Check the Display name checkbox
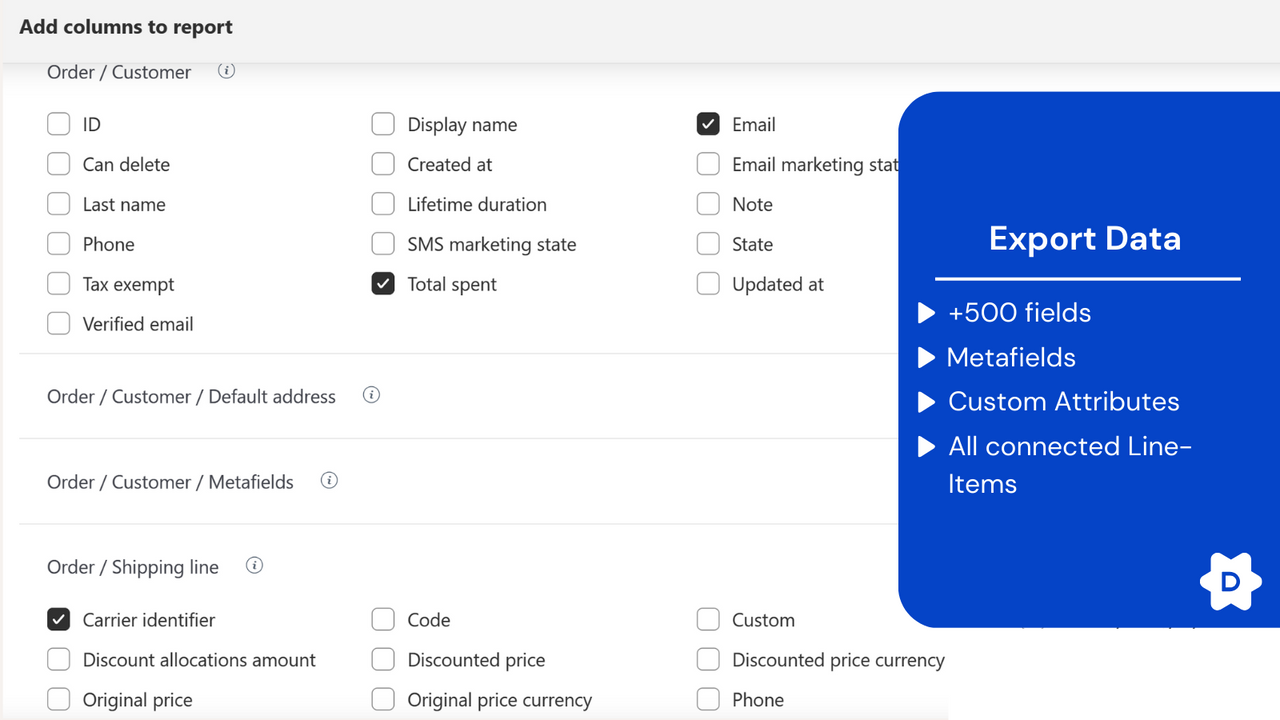Viewport: 1280px width, 720px height. coord(383,124)
